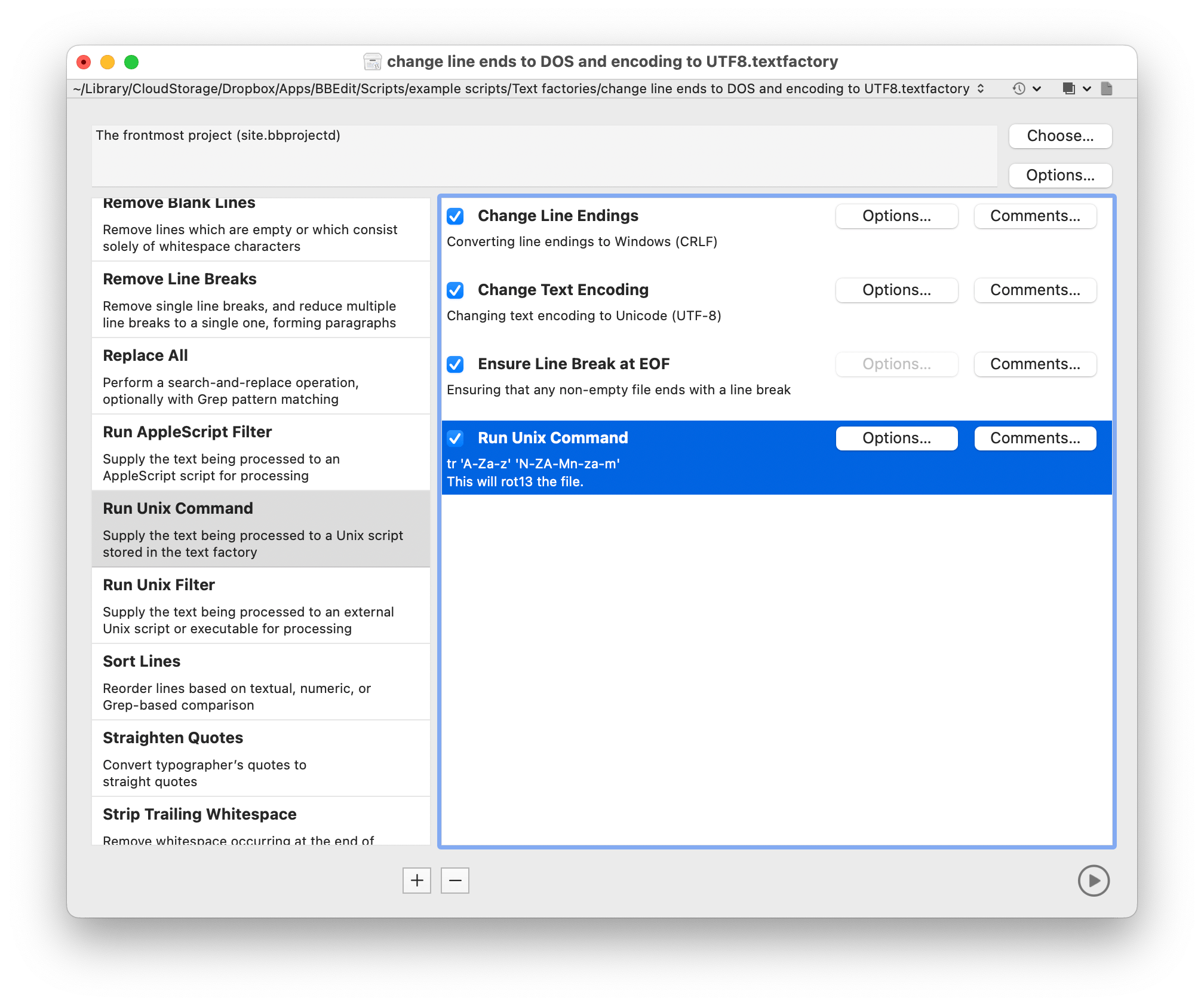The image size is (1204, 1006).
Task: Click the text factory icon in title bar
Action: point(372,62)
